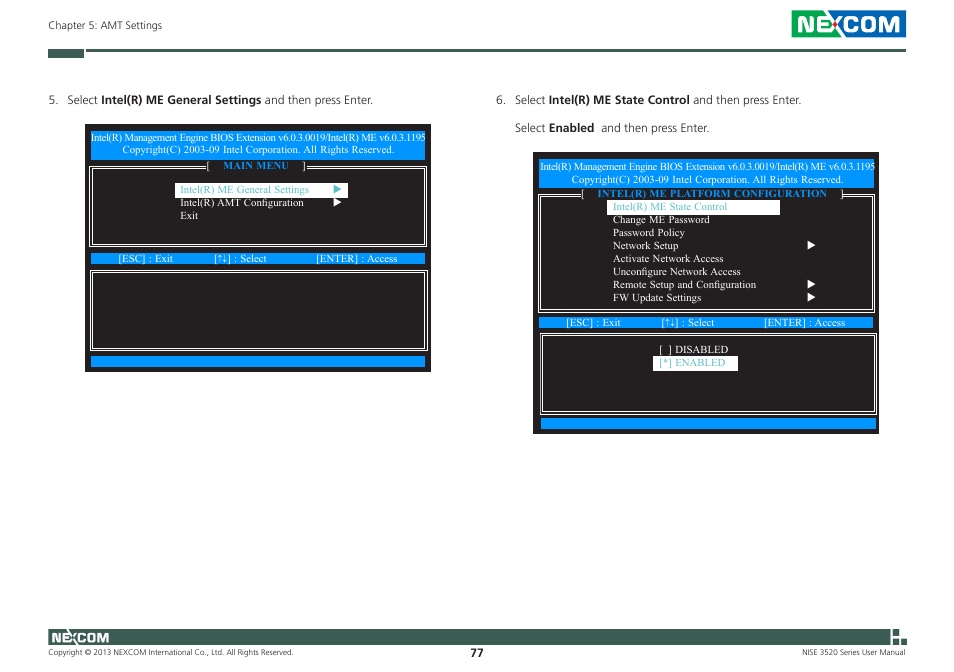
Task: Select the Unconfigure Network Access entry
Action: 677,271
